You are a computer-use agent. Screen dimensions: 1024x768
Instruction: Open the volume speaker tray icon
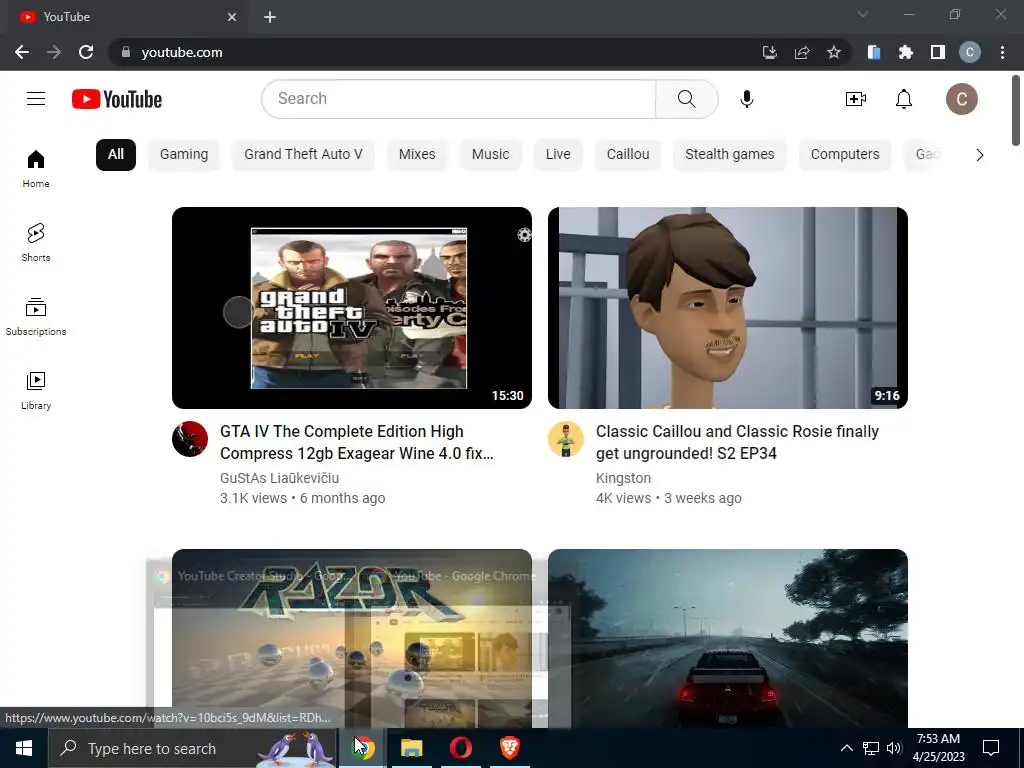(894, 748)
